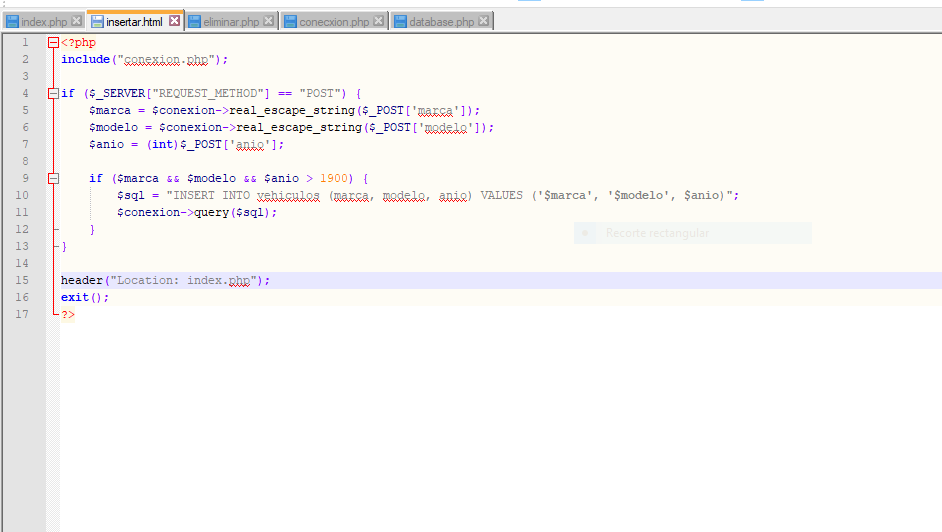Click the save icon on index.php tab
This screenshot has width=942, height=532.
pyautogui.click(x=12, y=21)
